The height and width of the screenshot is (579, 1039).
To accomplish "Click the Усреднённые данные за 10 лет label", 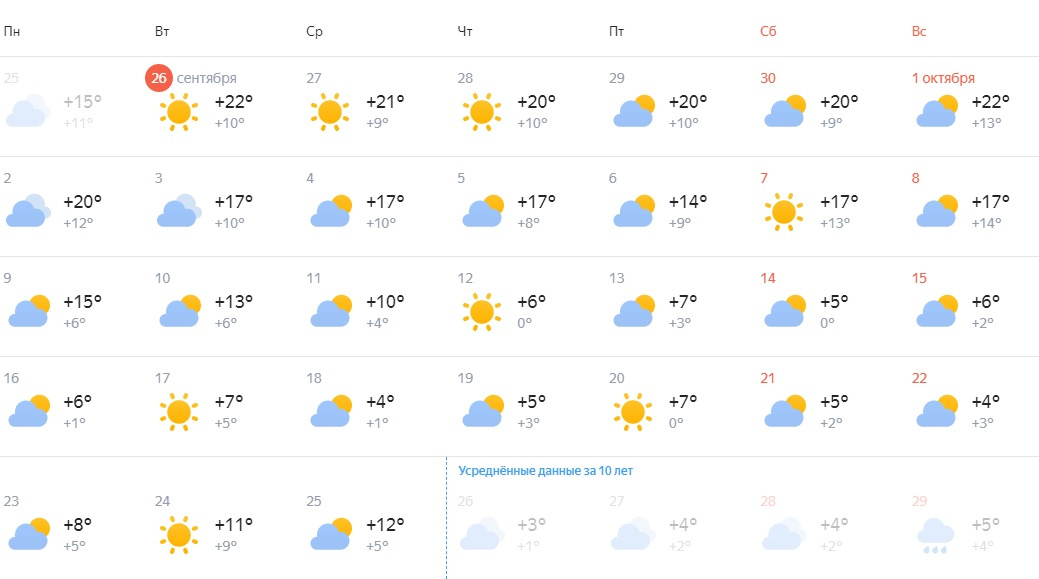I will pyautogui.click(x=545, y=471).
